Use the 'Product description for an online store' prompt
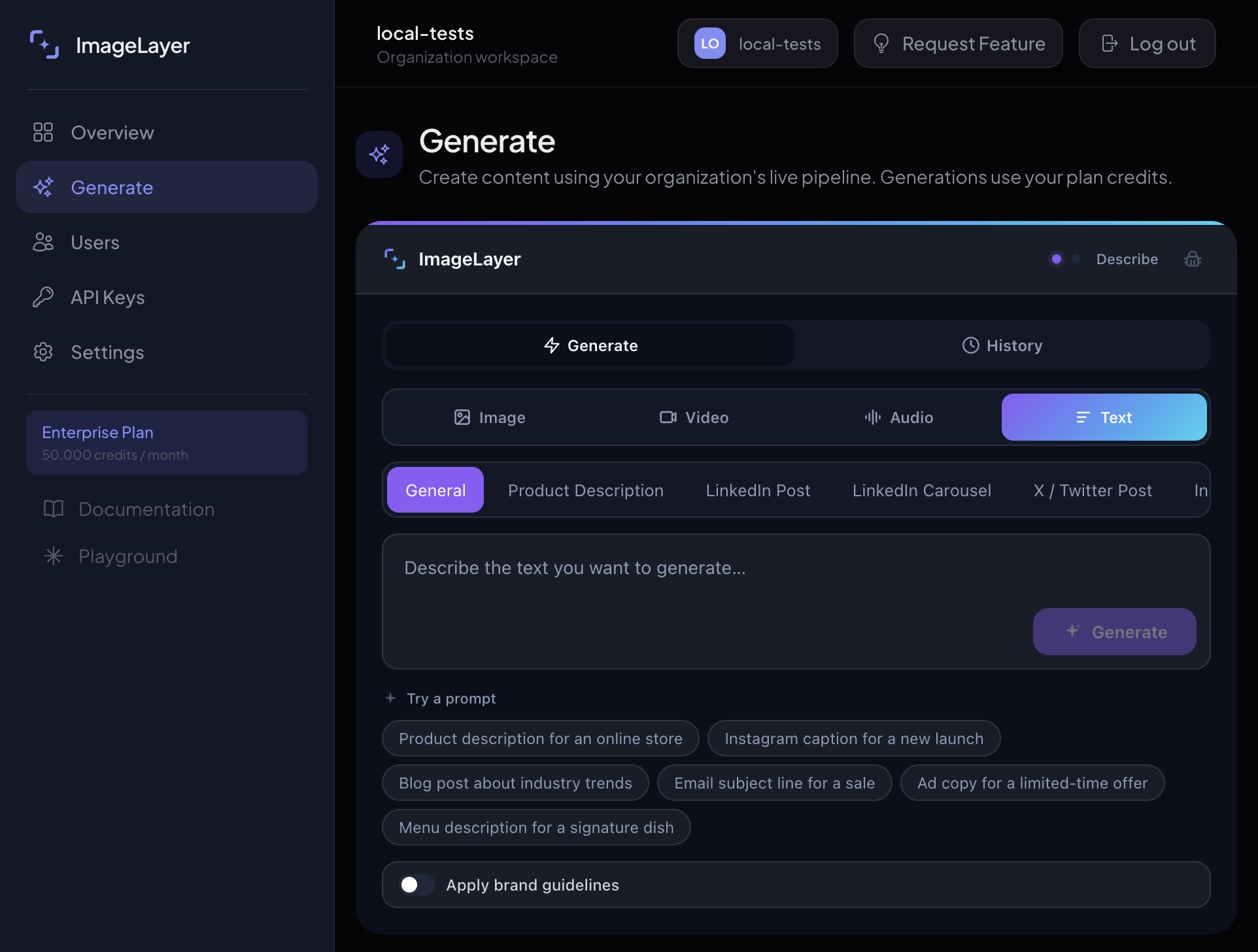Screen dimensions: 1258x952 click(x=541, y=738)
